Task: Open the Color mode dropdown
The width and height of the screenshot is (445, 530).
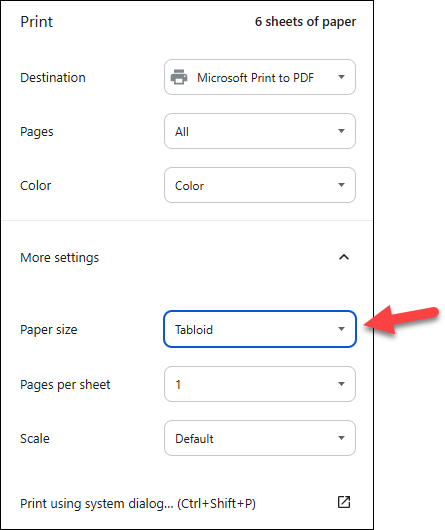Action: tap(260, 185)
